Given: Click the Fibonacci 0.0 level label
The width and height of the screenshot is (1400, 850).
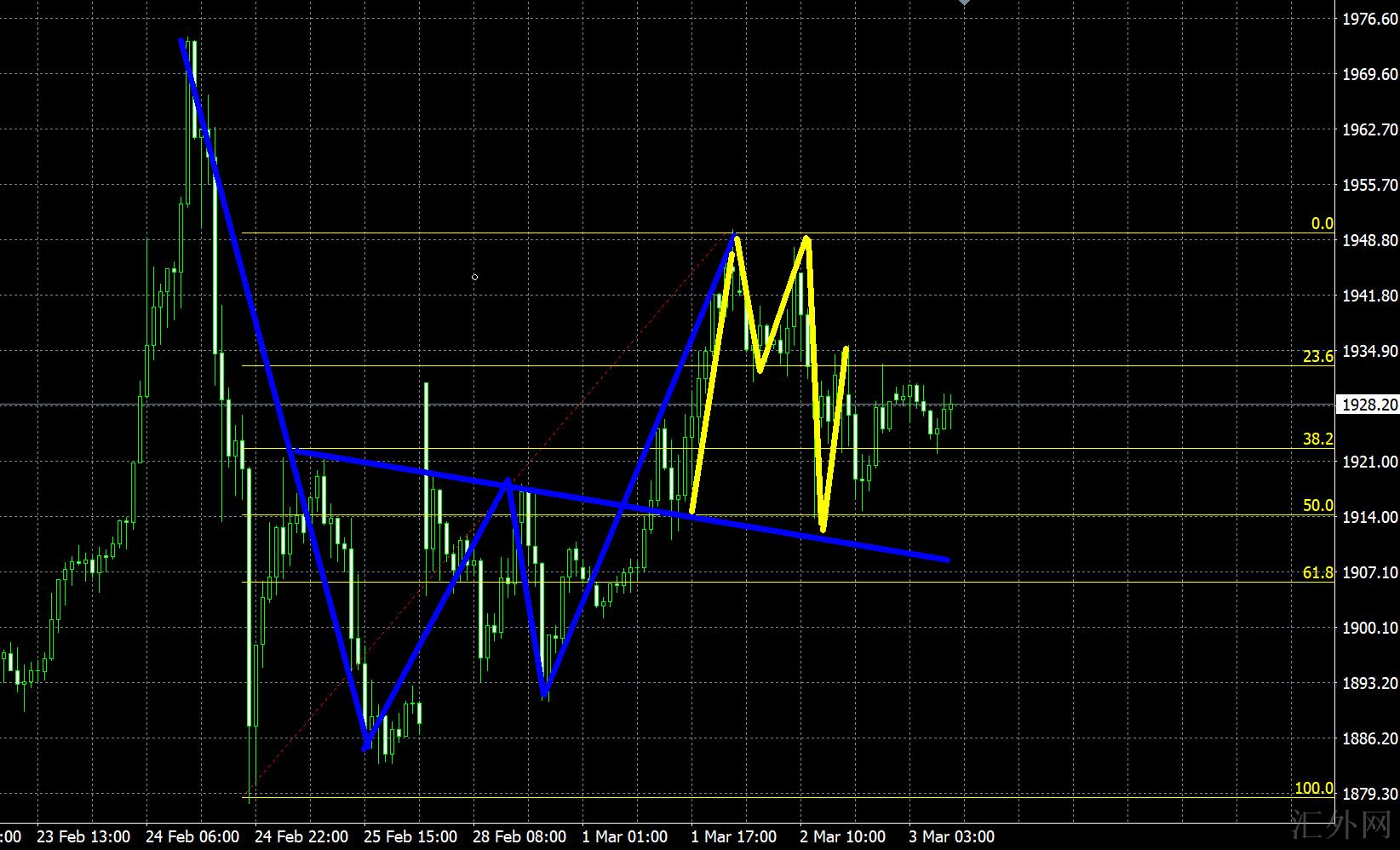Looking at the screenshot, I should coord(1322,224).
